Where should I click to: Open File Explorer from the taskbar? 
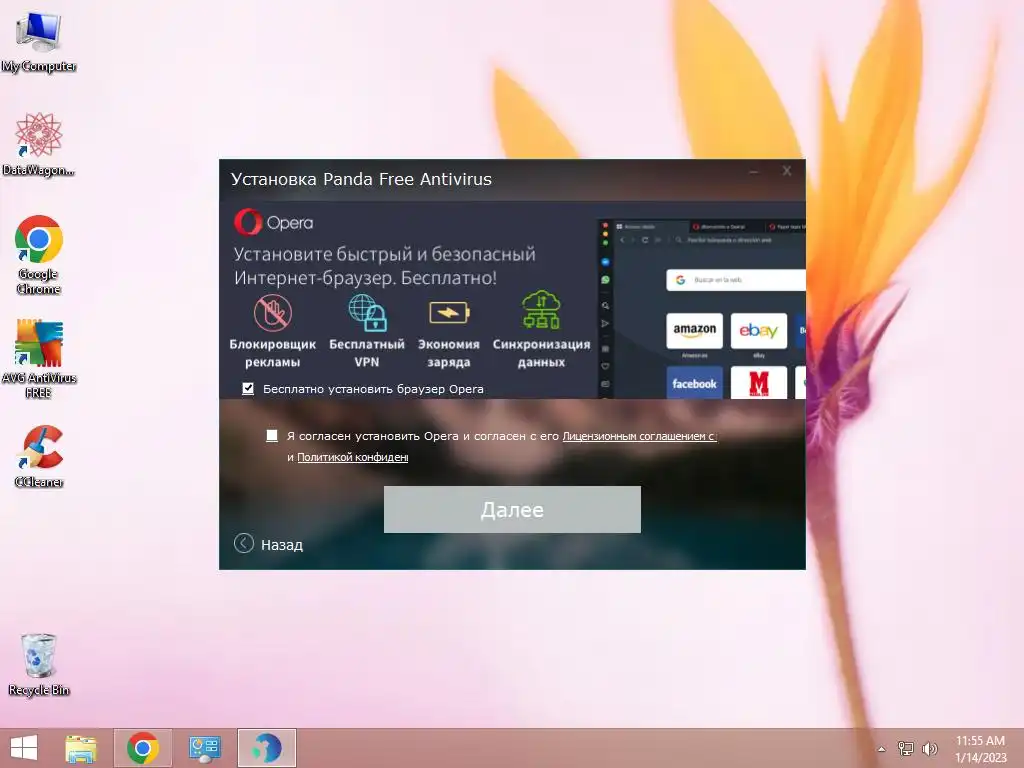(81, 748)
